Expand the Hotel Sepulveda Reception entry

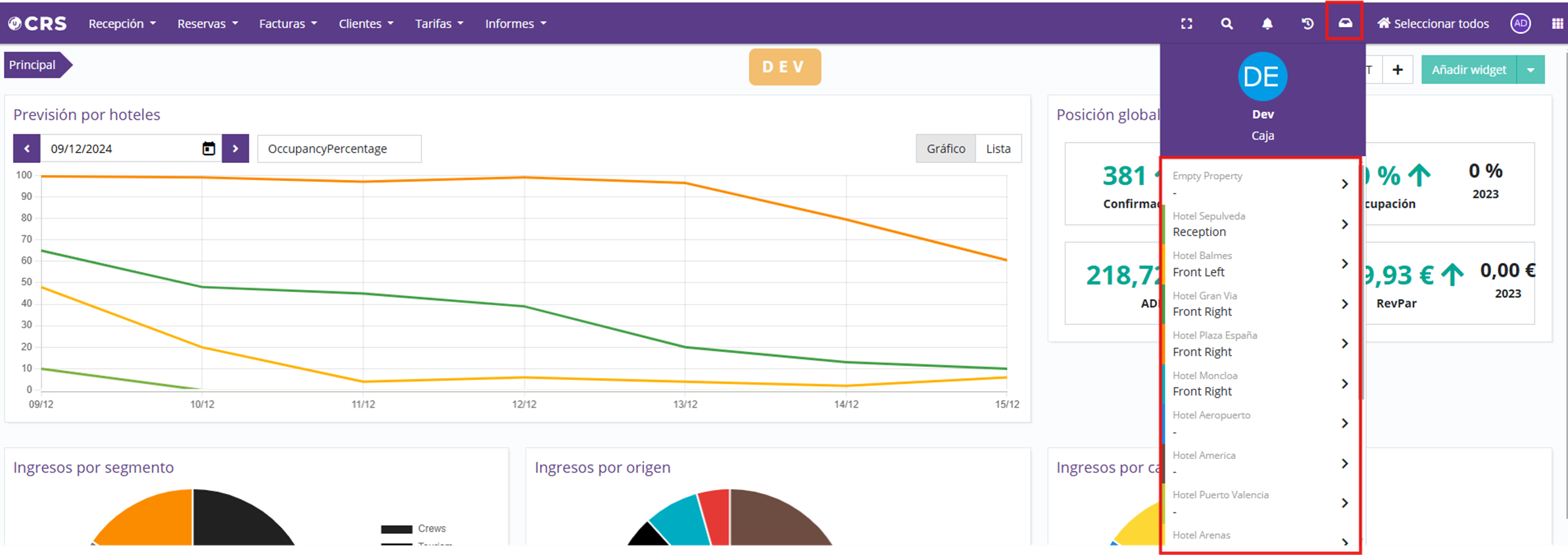click(1344, 224)
